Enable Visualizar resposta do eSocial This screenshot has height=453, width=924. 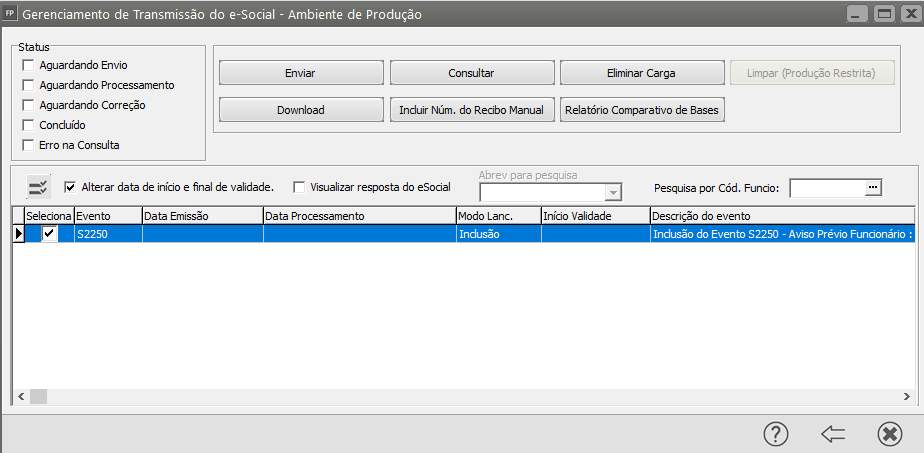click(299, 187)
